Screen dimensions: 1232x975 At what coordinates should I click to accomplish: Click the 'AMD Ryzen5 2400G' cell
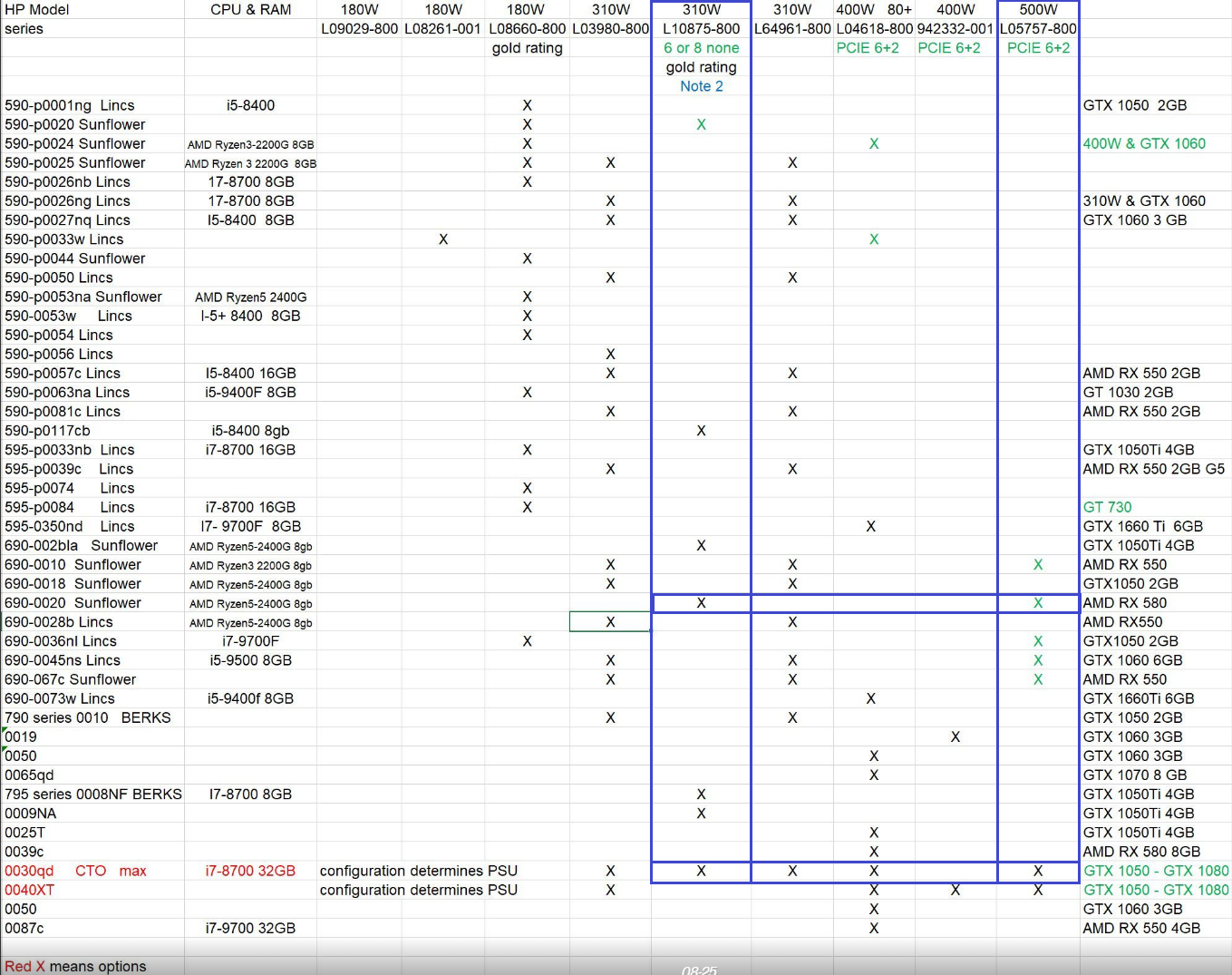click(250, 297)
